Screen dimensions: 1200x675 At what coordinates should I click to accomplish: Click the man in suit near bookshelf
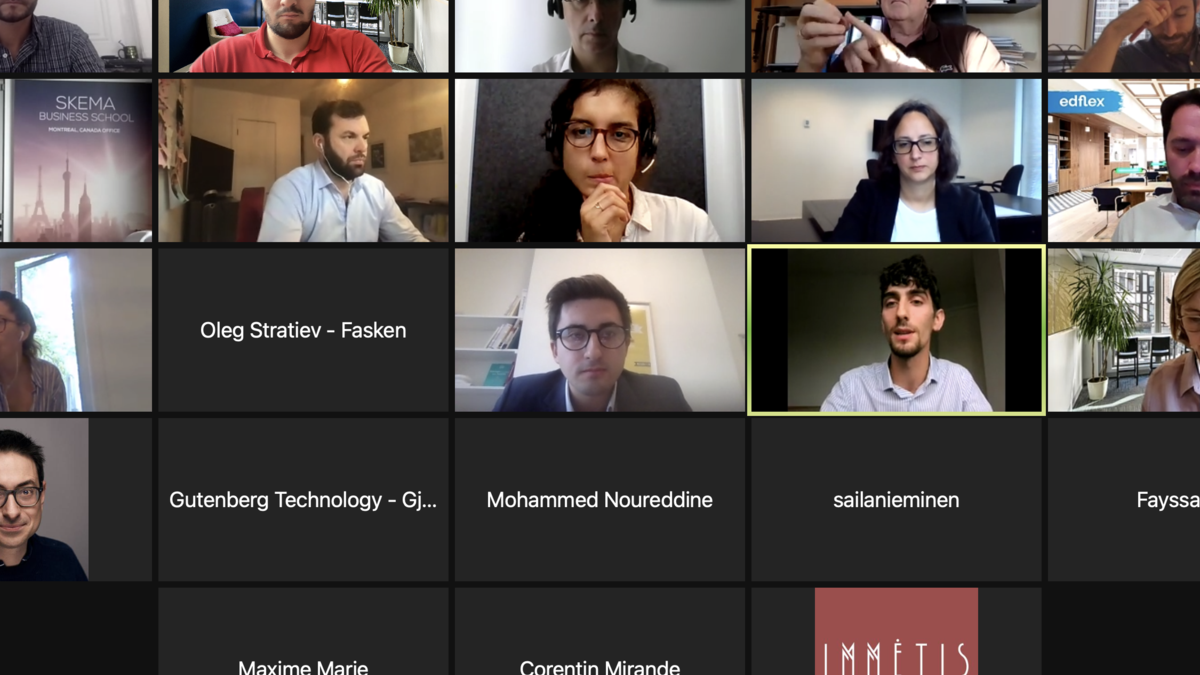(600, 330)
